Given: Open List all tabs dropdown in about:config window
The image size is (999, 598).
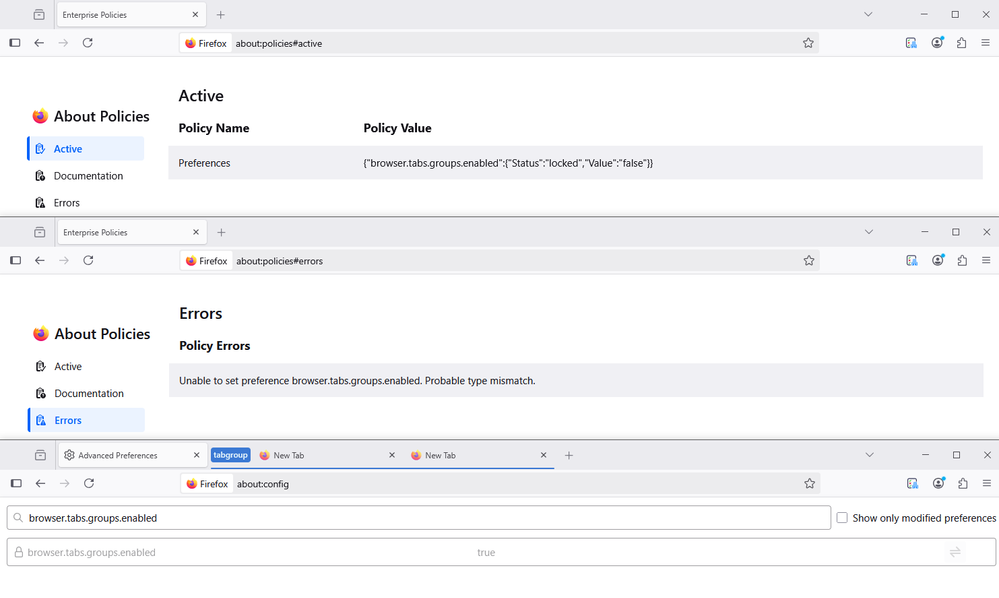Looking at the screenshot, I should [x=868, y=455].
